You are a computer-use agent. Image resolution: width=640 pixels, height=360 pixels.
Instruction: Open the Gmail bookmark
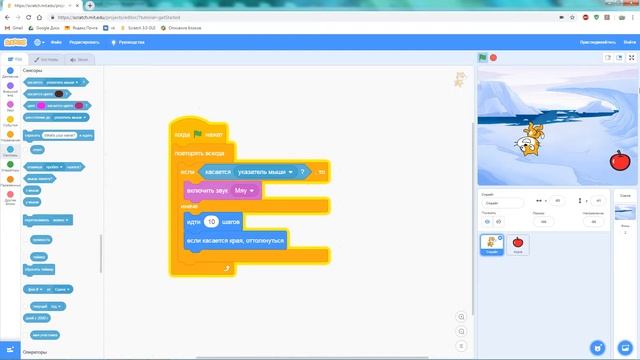click(14, 28)
